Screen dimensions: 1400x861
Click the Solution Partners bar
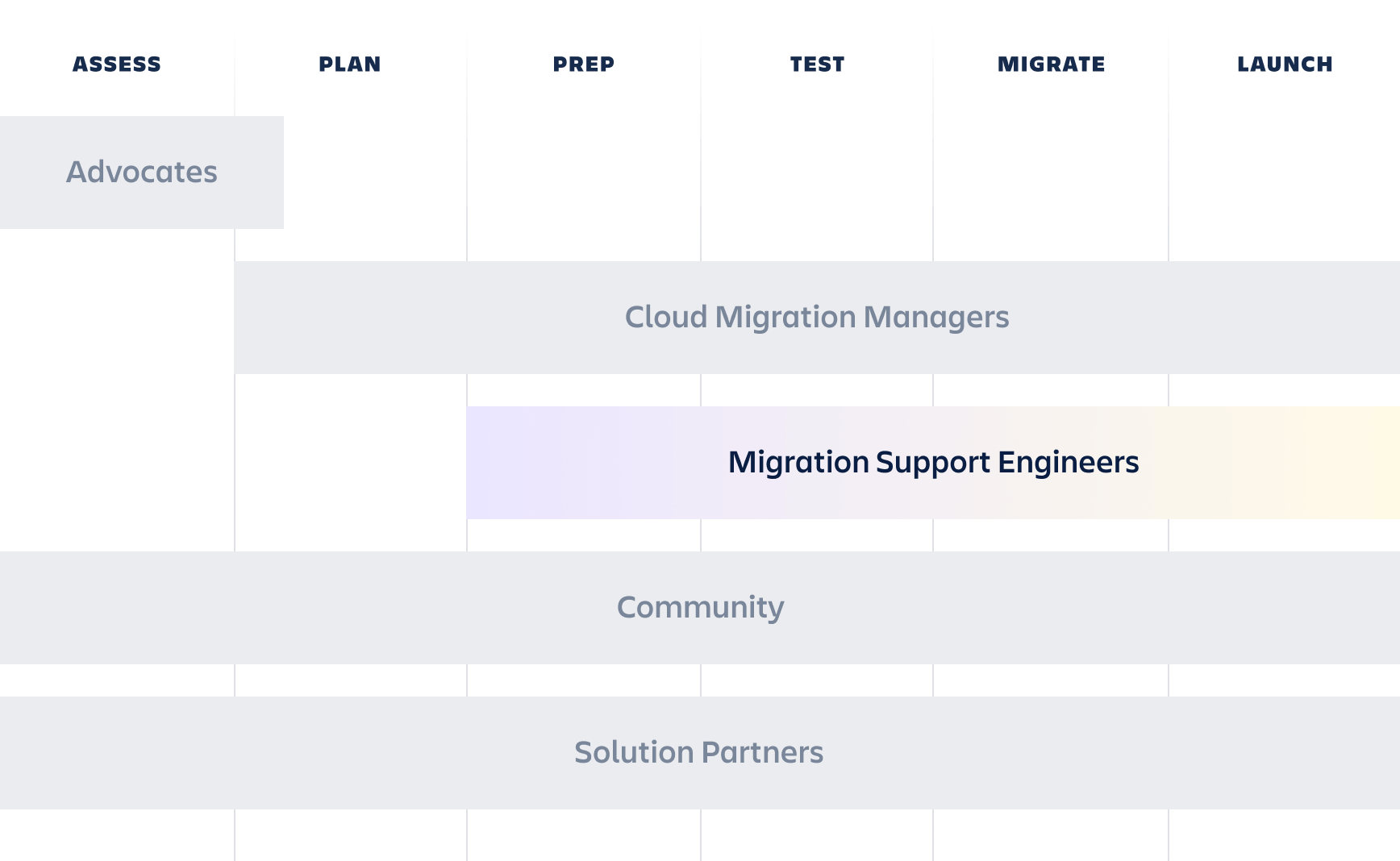pyautogui.click(x=700, y=753)
